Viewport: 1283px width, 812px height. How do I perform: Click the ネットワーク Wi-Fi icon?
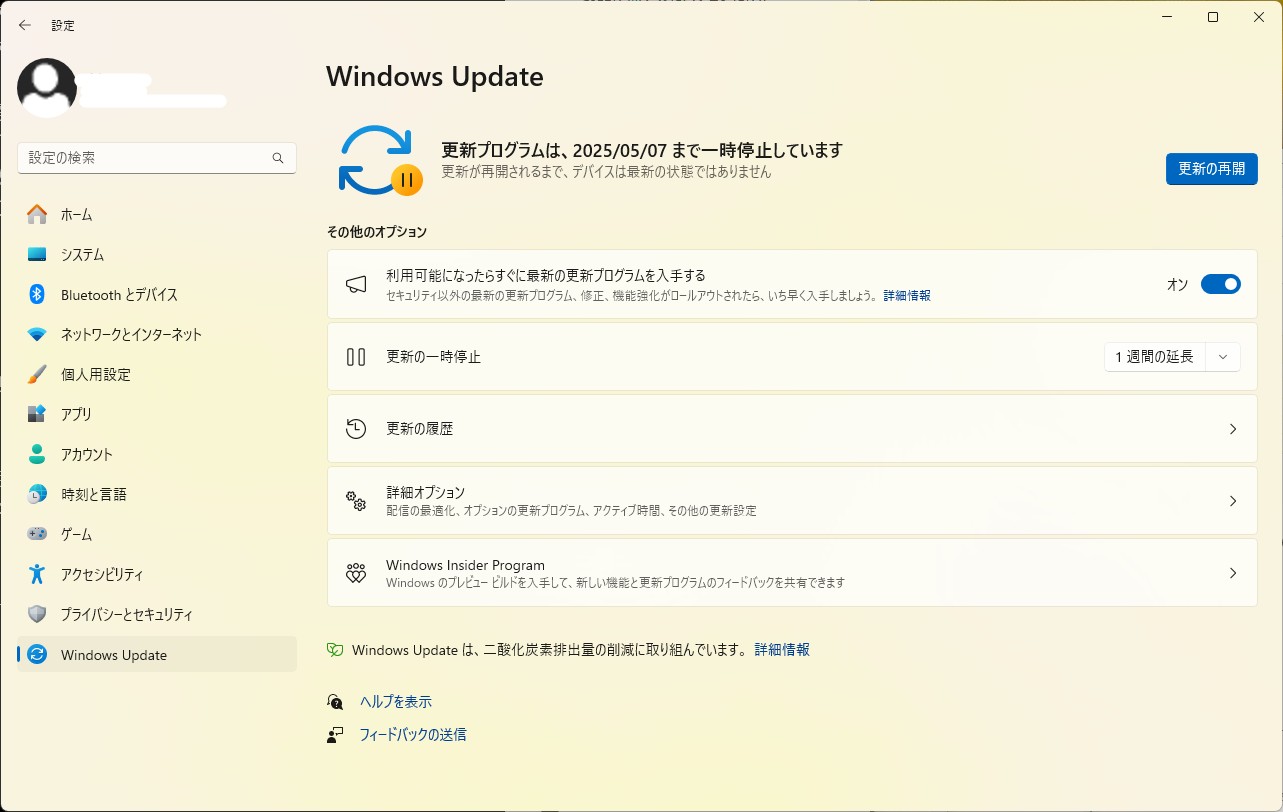[37, 334]
